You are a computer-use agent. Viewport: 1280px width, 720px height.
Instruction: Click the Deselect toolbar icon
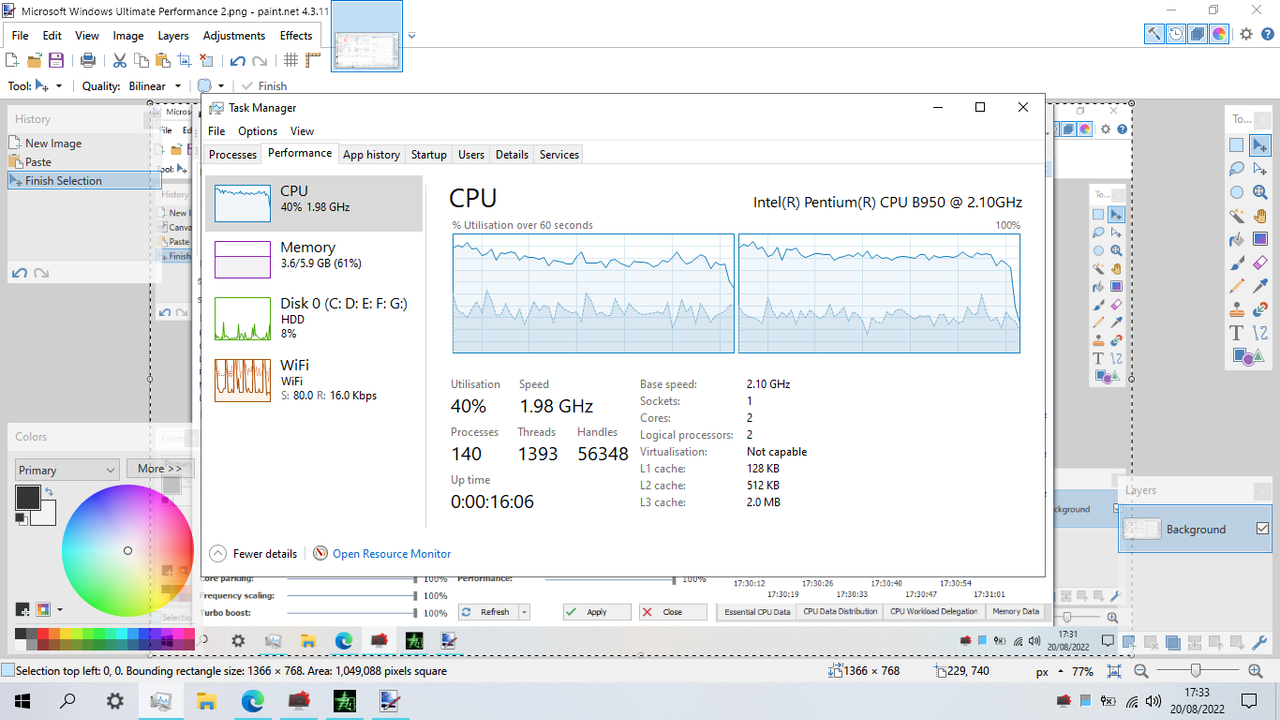click(205, 60)
